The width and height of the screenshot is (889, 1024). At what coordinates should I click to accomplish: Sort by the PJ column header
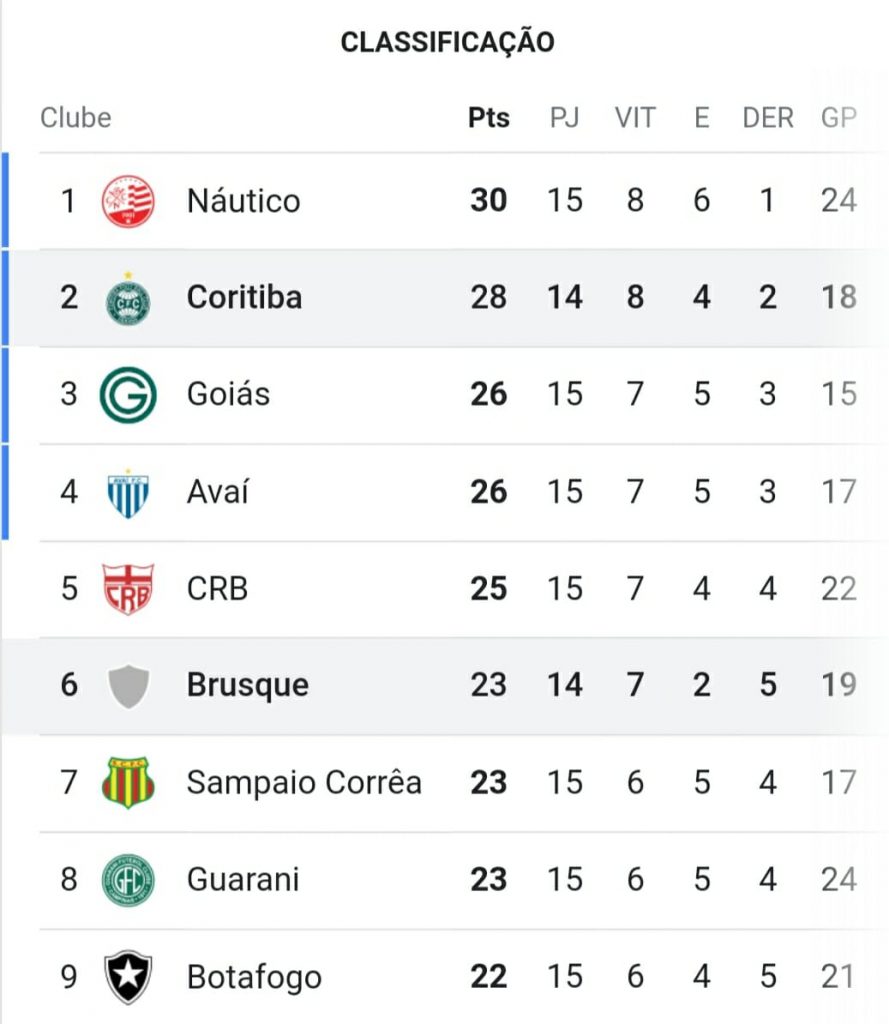click(564, 118)
